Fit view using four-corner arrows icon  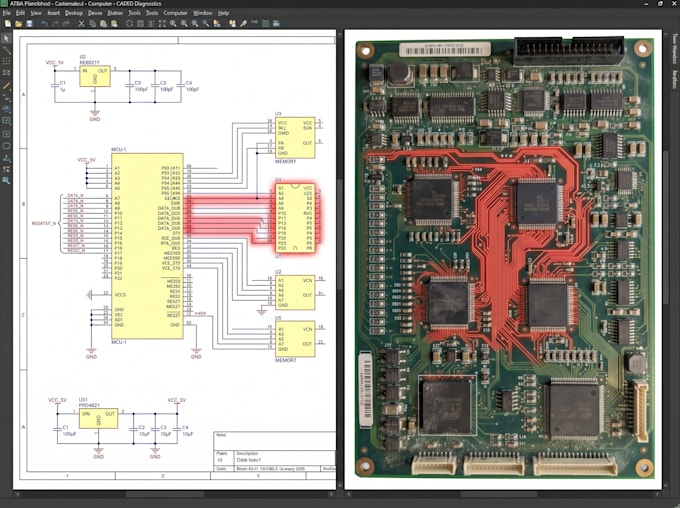[x=162, y=23]
